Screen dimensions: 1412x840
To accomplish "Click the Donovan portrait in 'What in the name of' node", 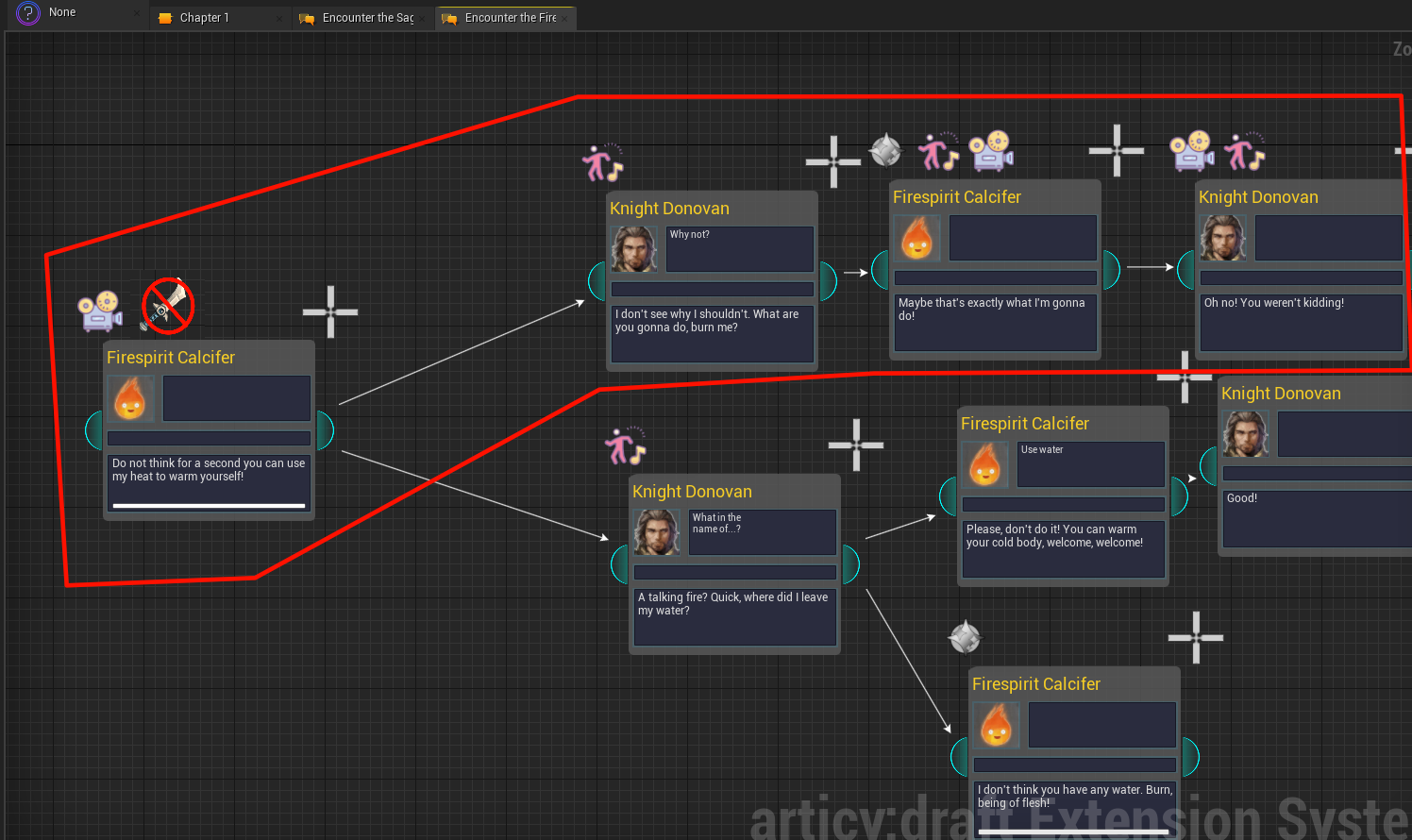I will point(657,532).
